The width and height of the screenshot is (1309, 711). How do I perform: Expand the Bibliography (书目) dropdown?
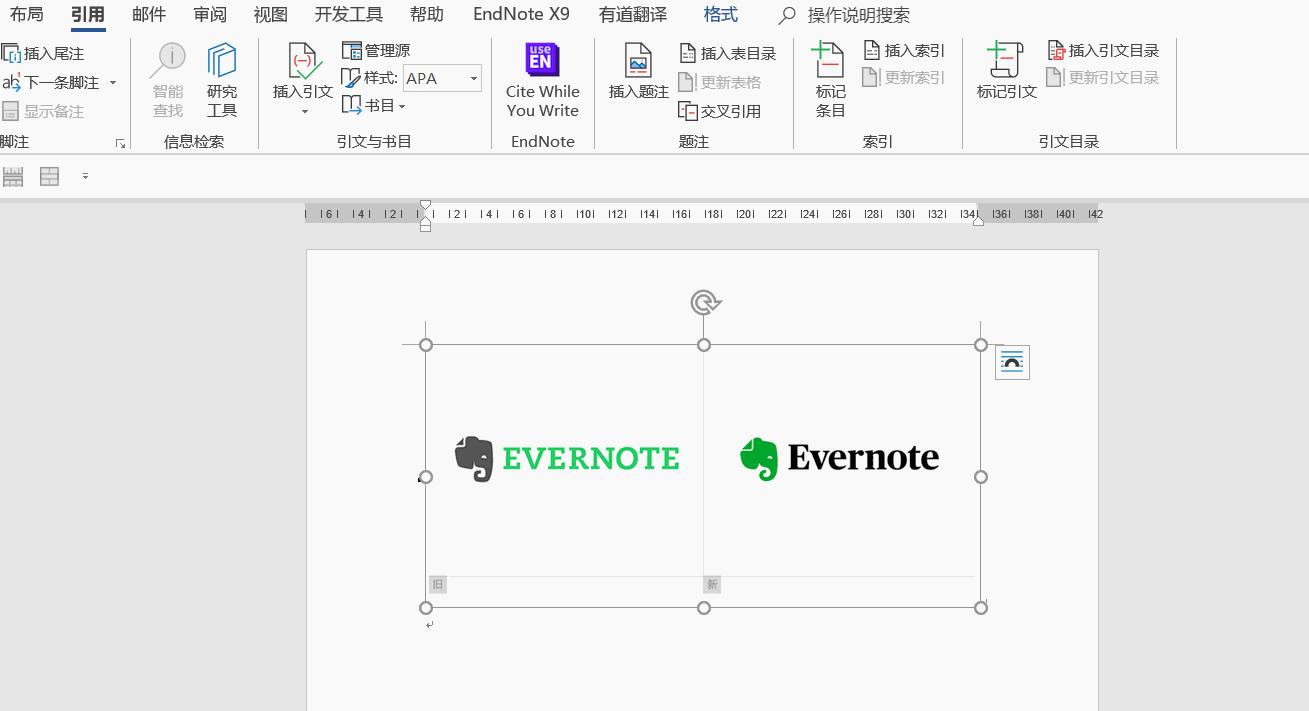coord(402,106)
